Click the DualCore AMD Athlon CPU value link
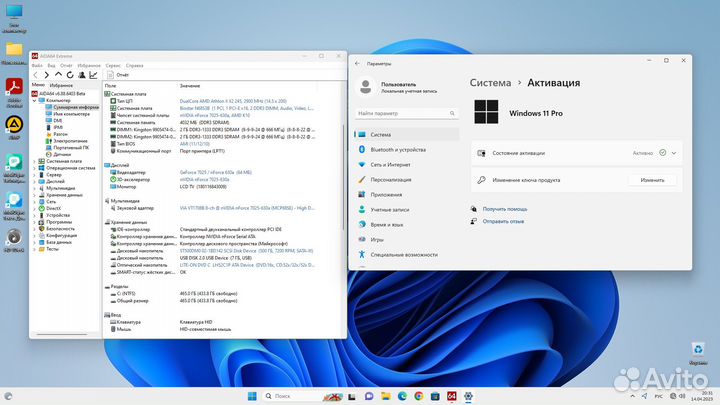Screen dimensions: 720x405 click(x=233, y=101)
